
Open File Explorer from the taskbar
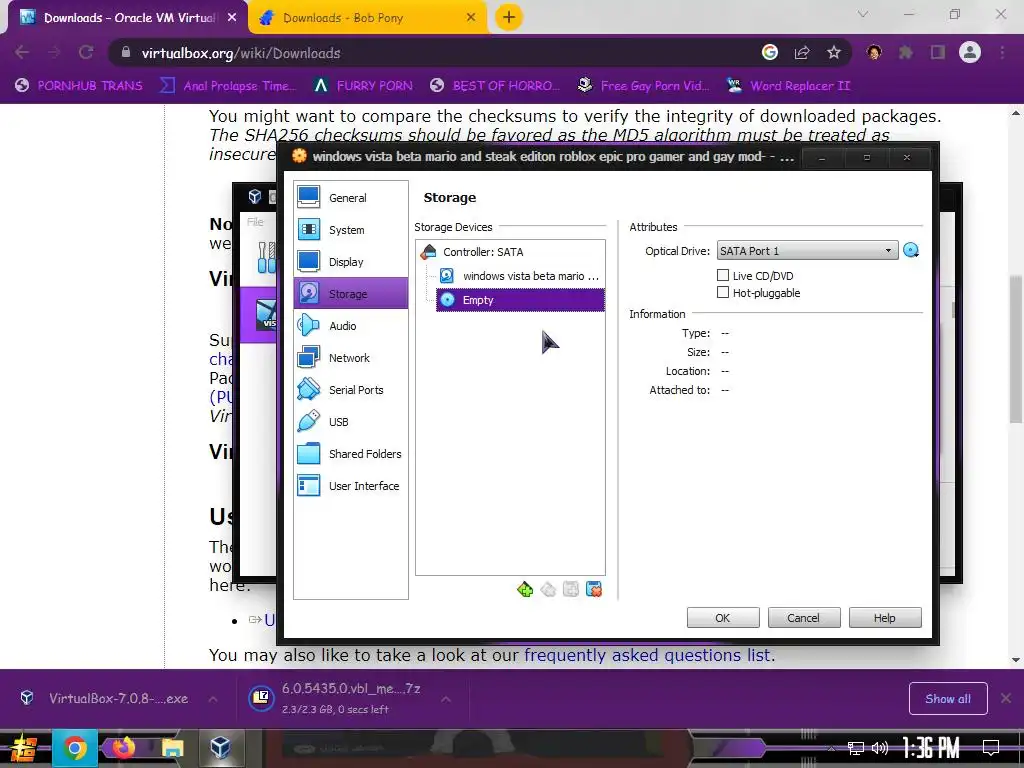coord(172,748)
